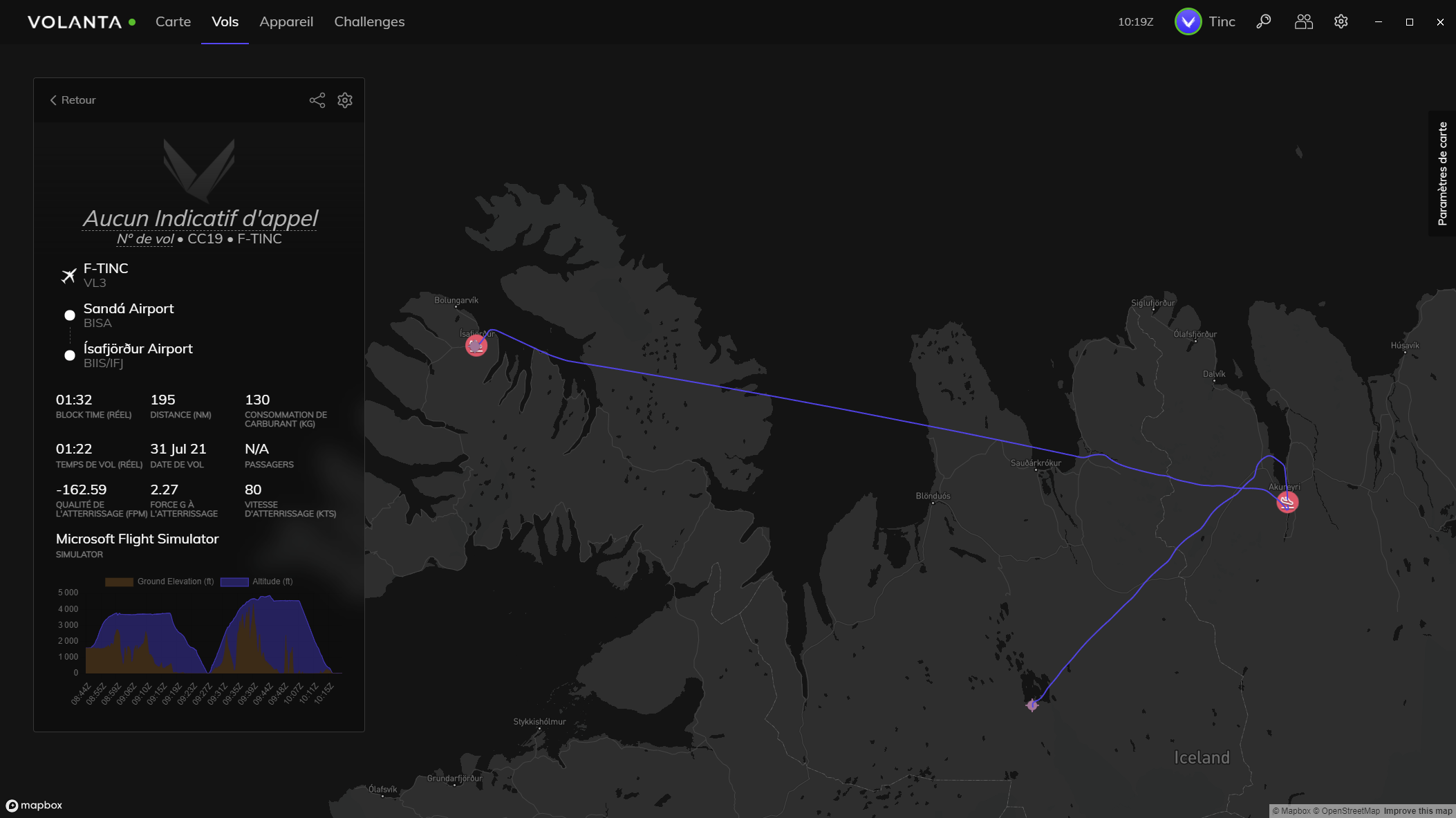The height and width of the screenshot is (818, 1456).
Task: Click Improve this map link
Action: click(1418, 811)
